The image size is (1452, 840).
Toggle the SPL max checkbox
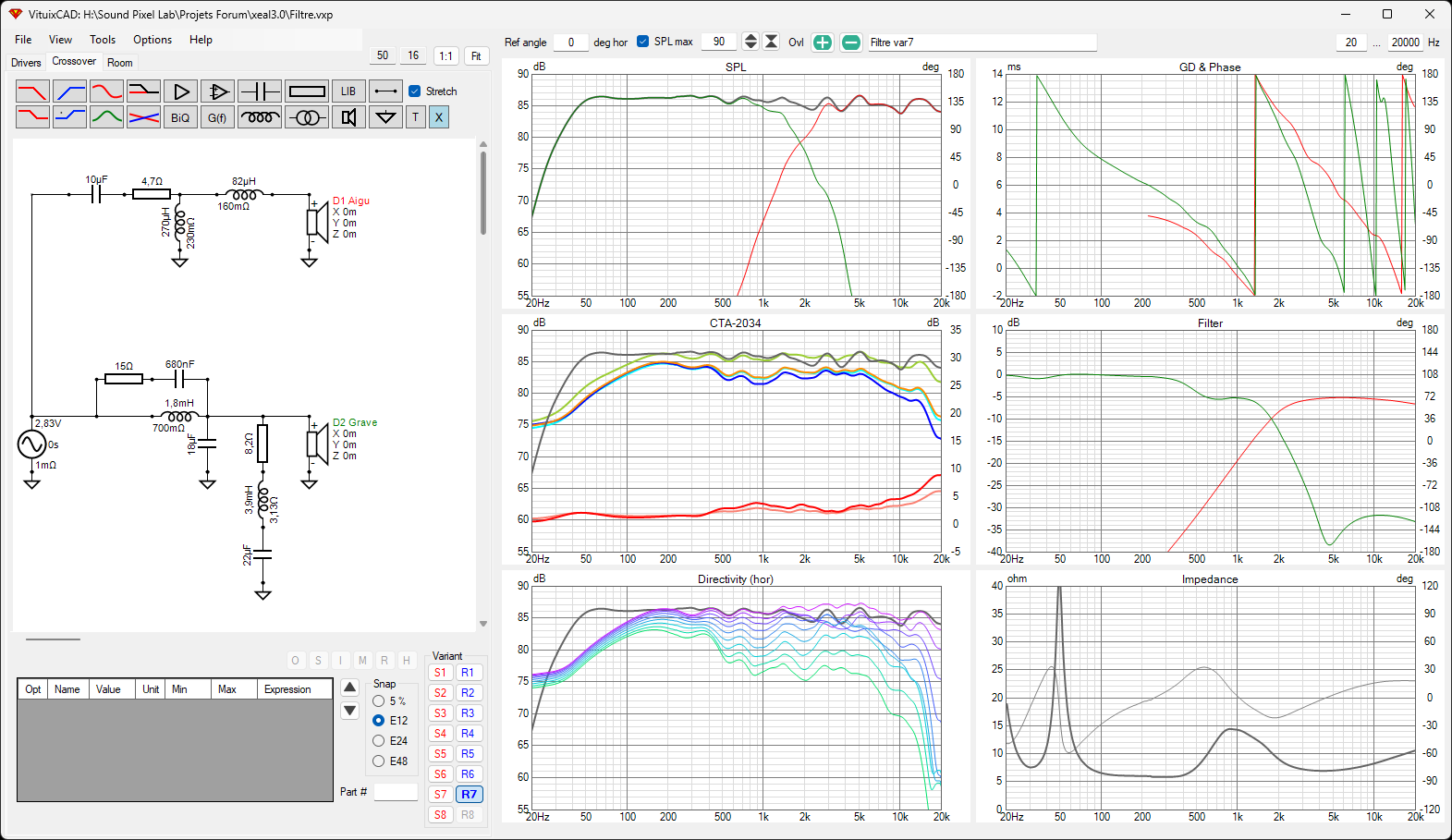tap(642, 42)
